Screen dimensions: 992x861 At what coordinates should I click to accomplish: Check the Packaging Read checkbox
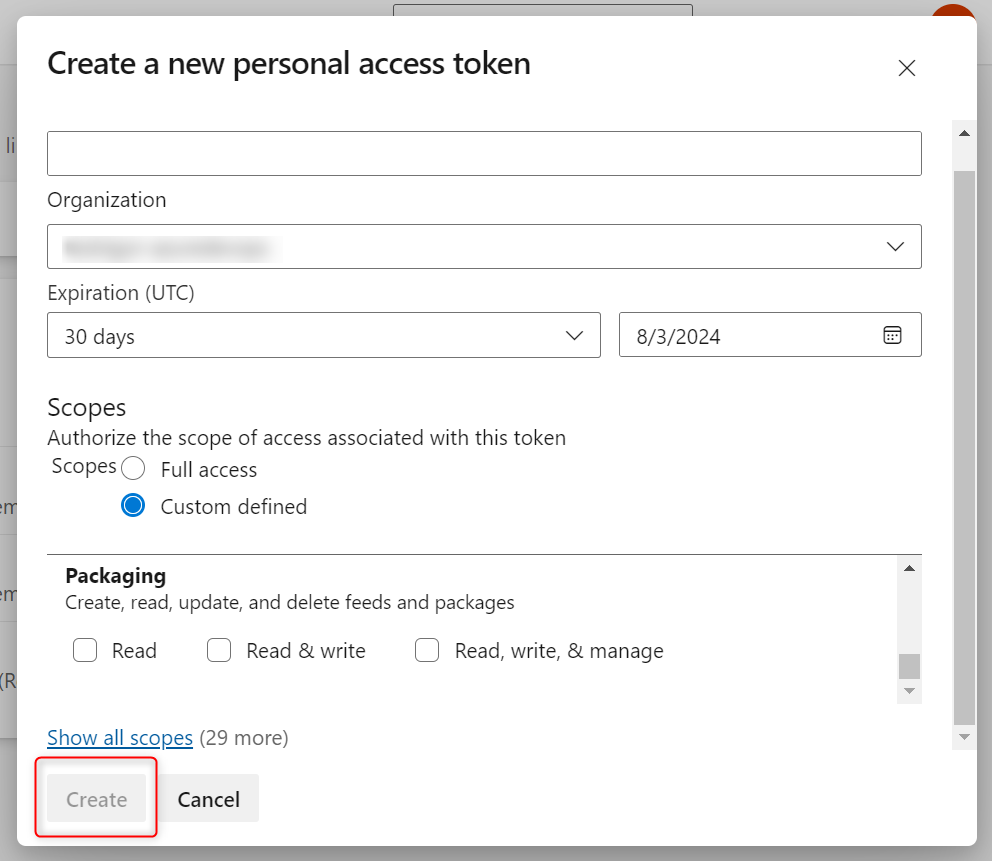85,651
